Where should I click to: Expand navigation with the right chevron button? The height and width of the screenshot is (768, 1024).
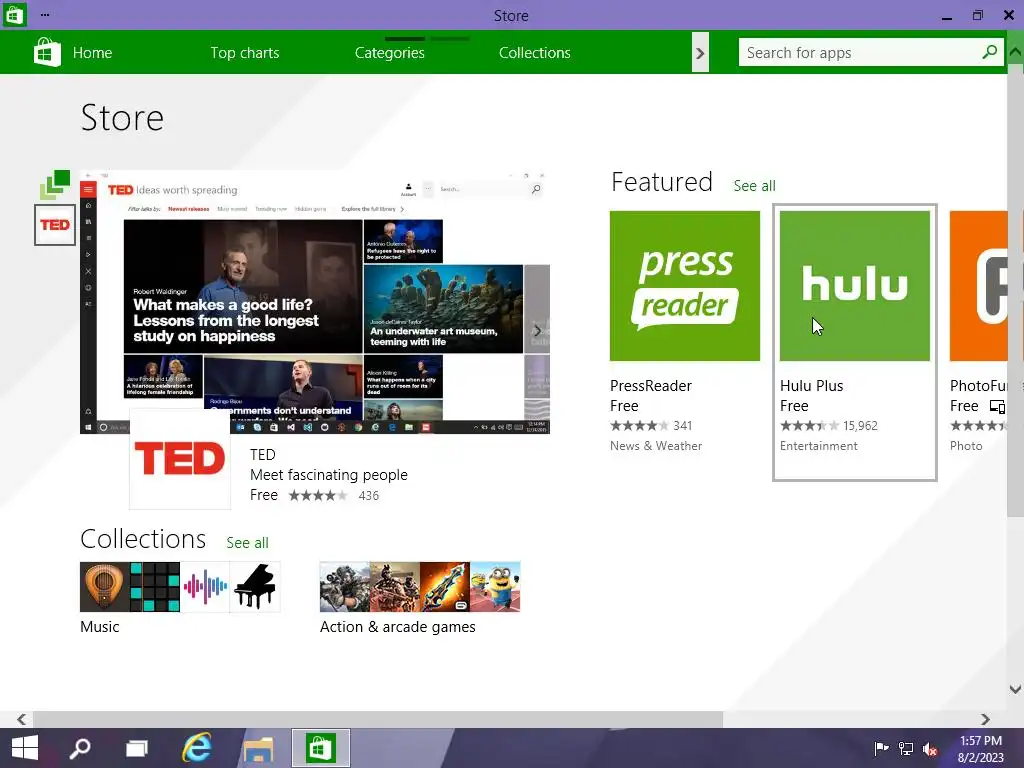click(700, 53)
